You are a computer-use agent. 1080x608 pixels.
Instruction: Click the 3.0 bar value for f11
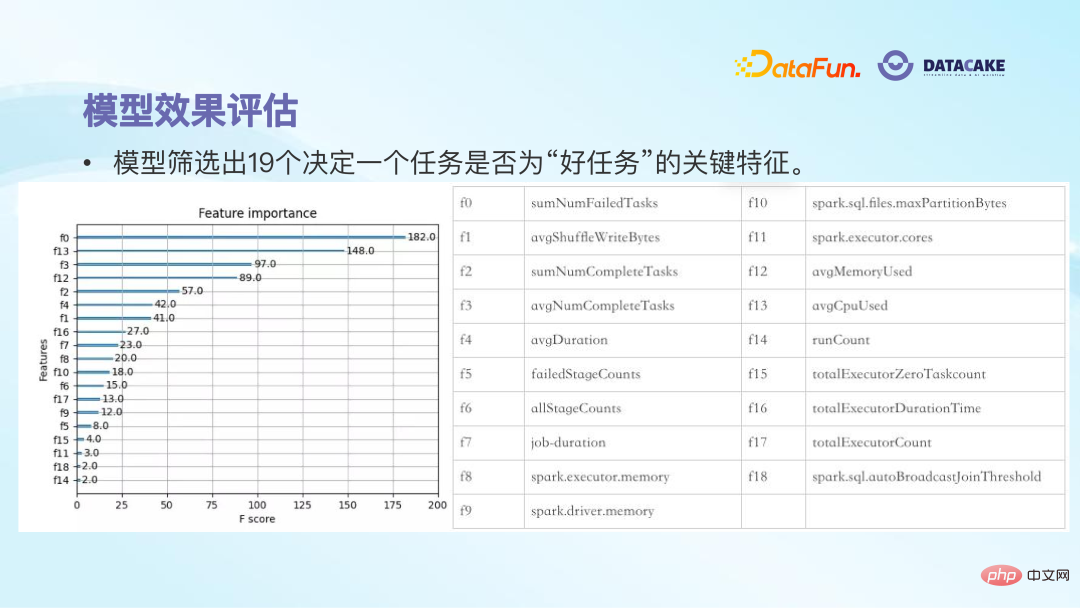coord(92,452)
